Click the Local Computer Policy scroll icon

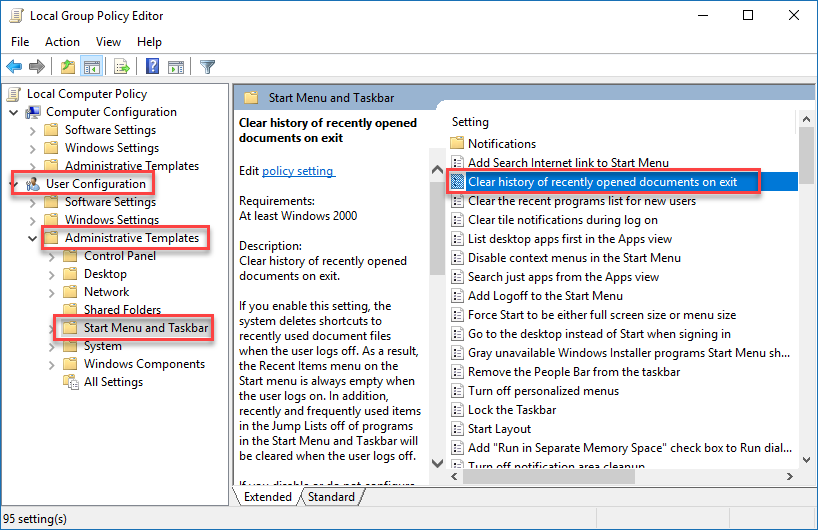coord(14,94)
